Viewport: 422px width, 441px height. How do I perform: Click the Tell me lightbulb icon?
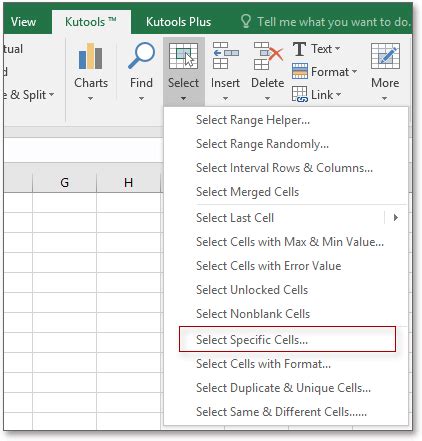[246, 21]
